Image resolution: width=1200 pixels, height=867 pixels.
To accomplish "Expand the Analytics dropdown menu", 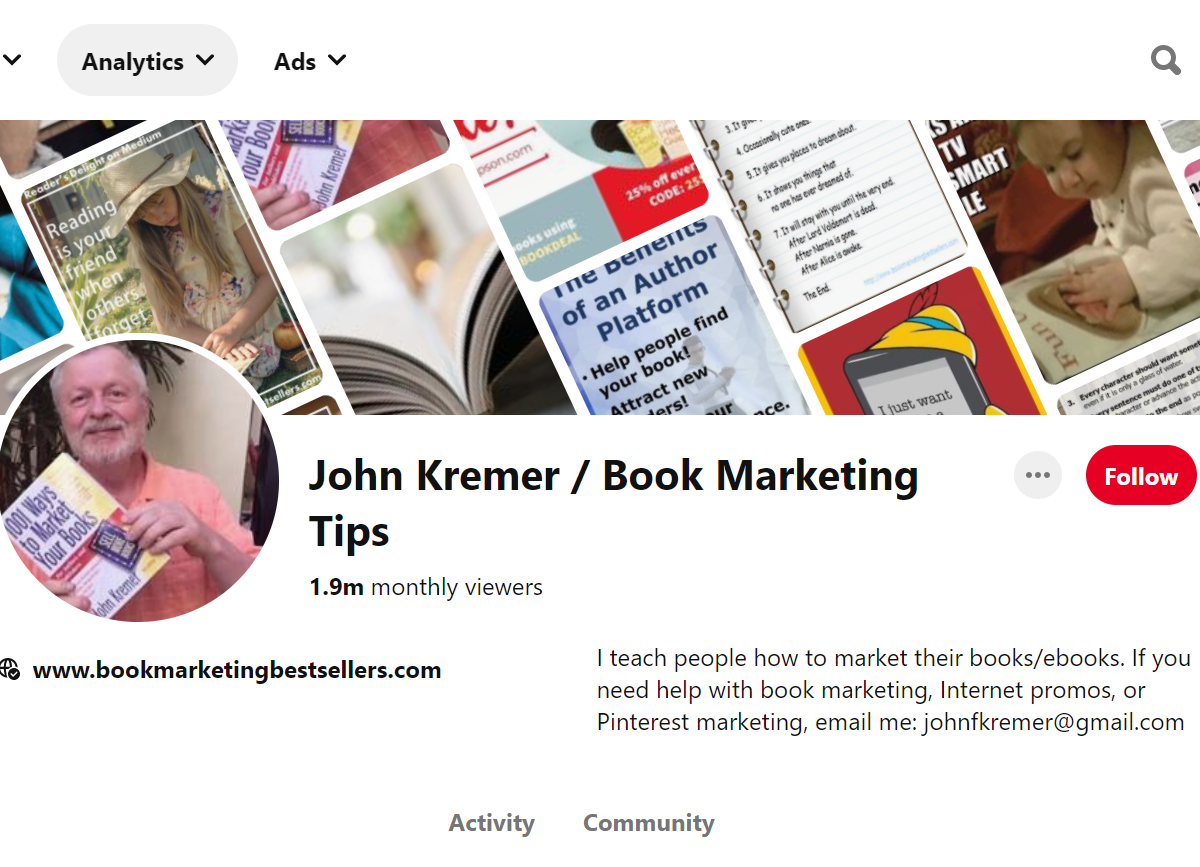I will 148,61.
